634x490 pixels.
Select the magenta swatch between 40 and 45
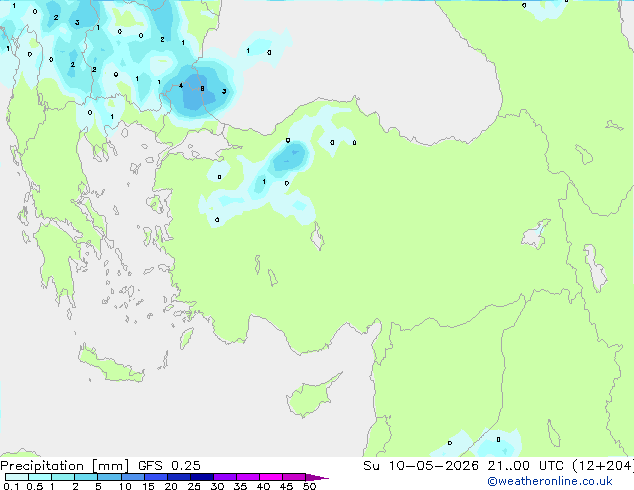coord(271,477)
